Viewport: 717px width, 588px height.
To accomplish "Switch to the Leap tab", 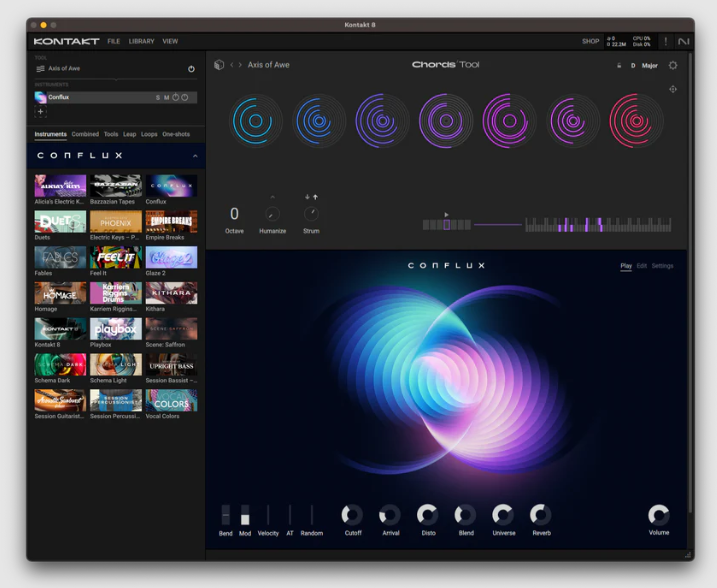I will click(x=129, y=134).
